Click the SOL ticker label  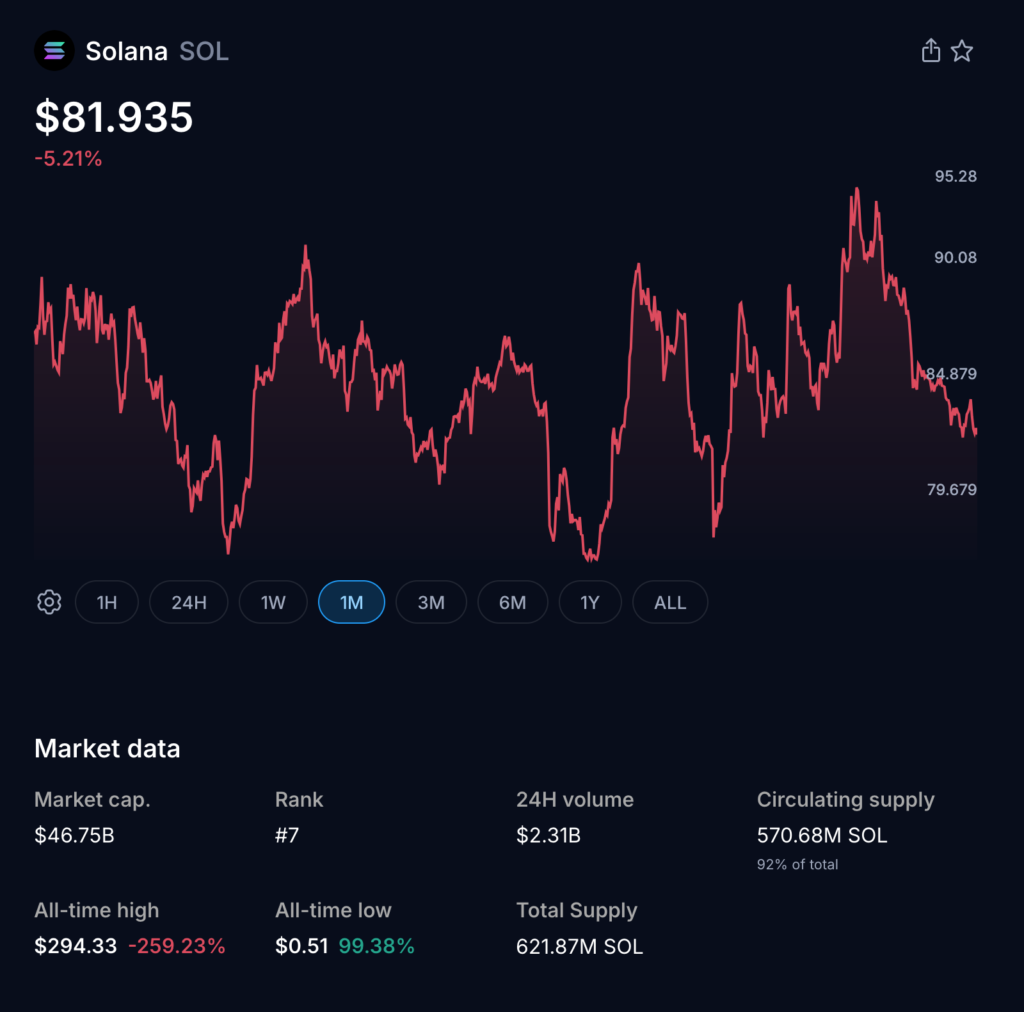click(x=204, y=51)
